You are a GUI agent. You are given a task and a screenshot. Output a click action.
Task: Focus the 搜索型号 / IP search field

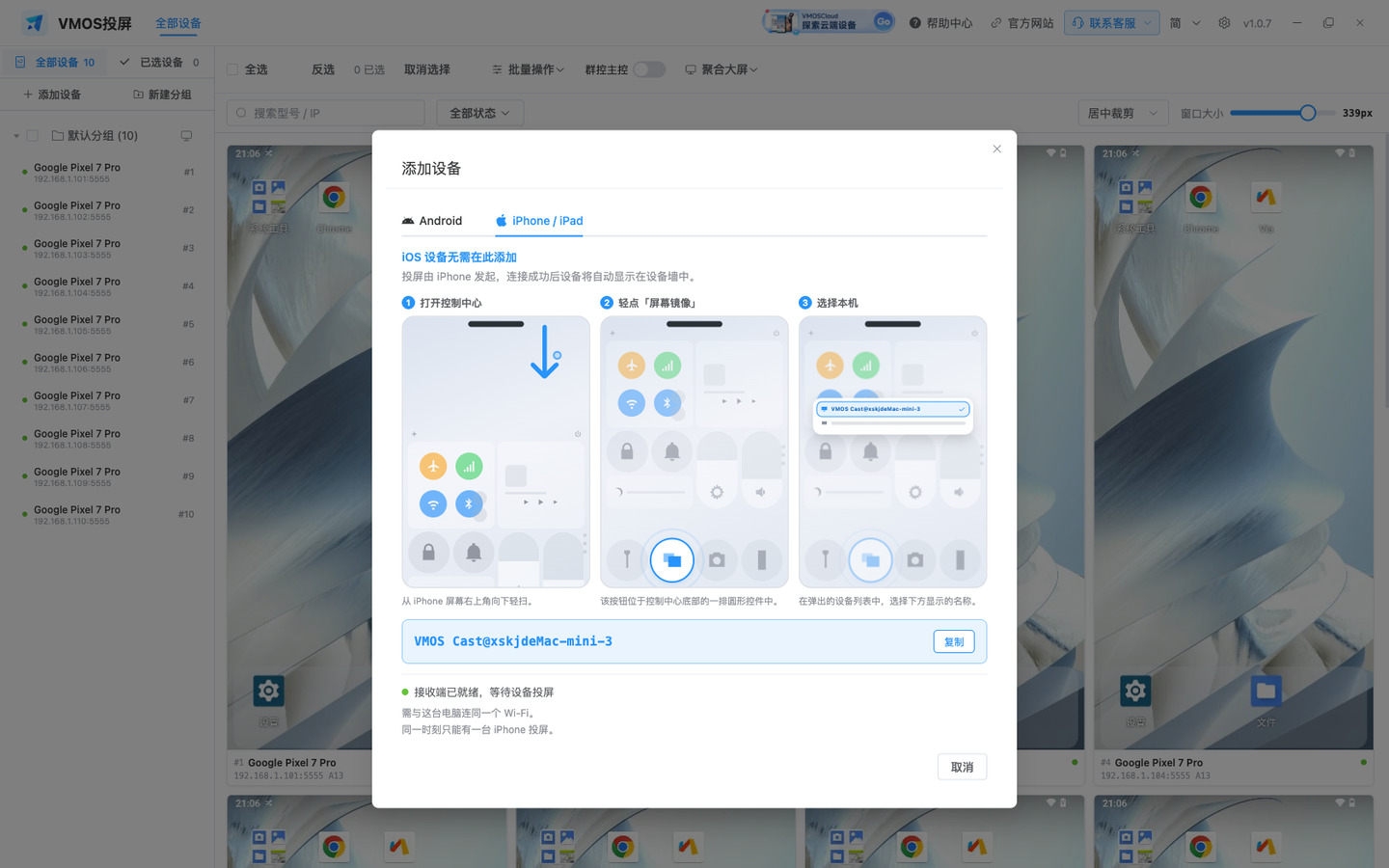coord(325,113)
